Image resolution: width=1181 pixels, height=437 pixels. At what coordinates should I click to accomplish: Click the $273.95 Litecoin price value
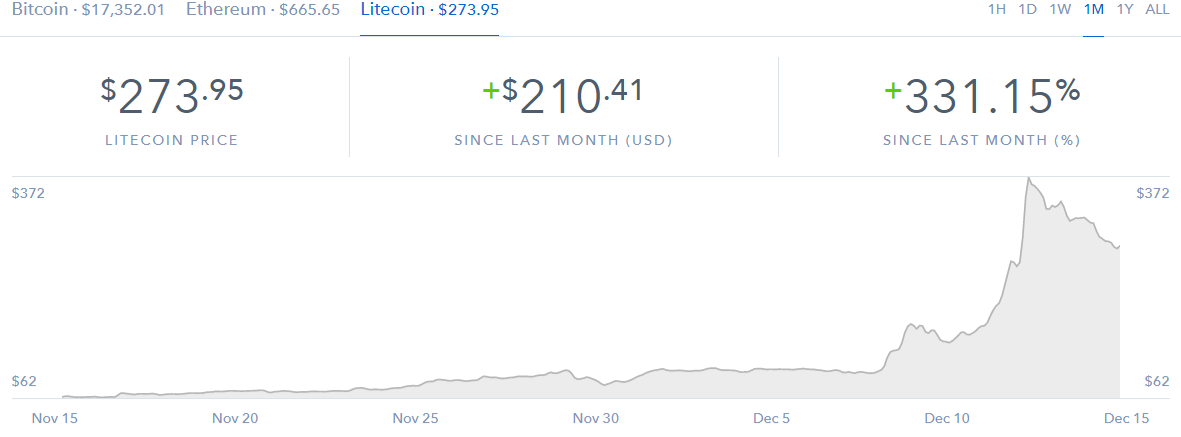tap(172, 97)
